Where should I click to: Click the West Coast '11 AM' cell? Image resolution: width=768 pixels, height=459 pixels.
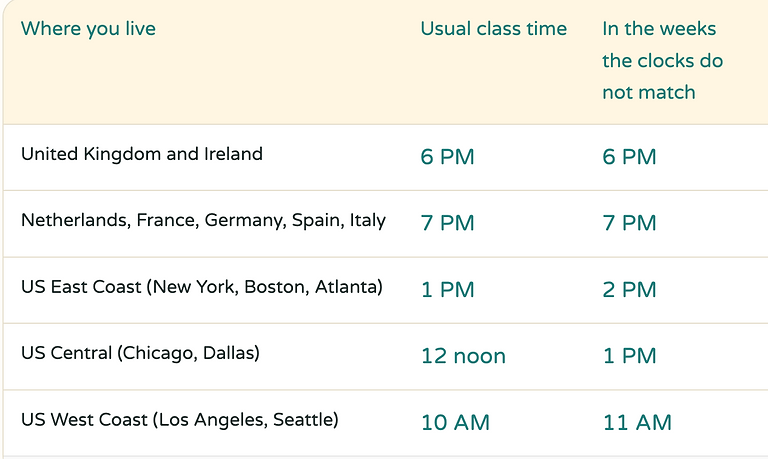pyautogui.click(x=637, y=422)
